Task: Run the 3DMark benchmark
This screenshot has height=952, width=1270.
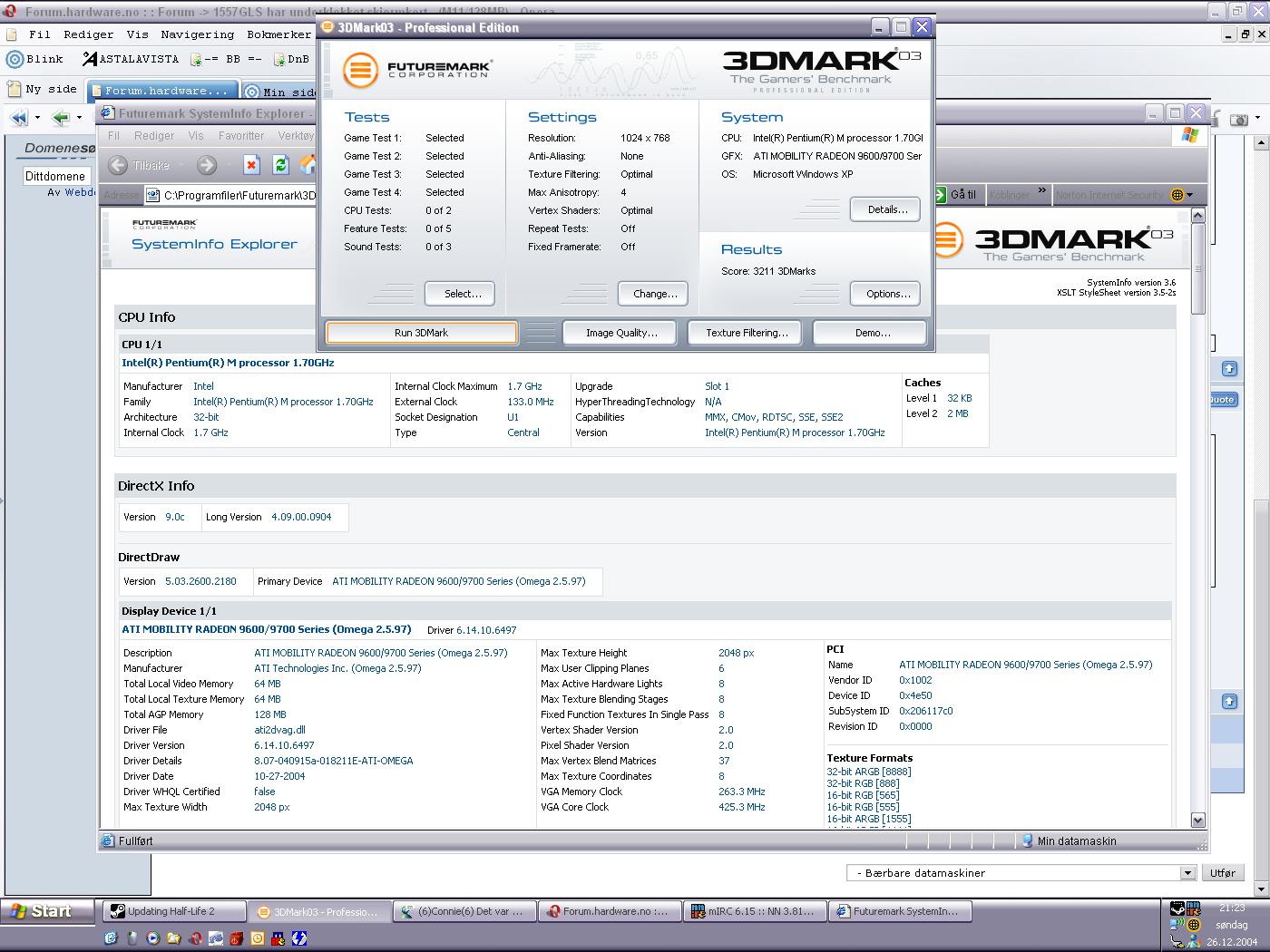Action: click(422, 333)
